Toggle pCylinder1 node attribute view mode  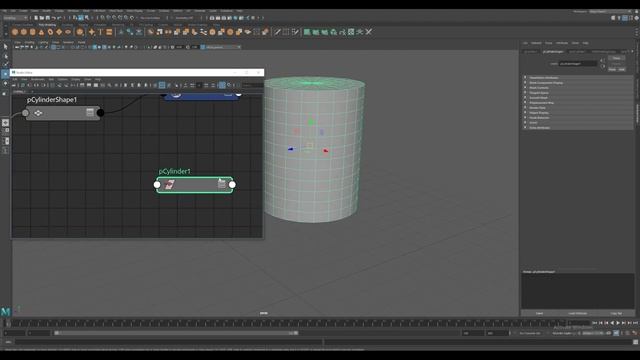click(222, 184)
